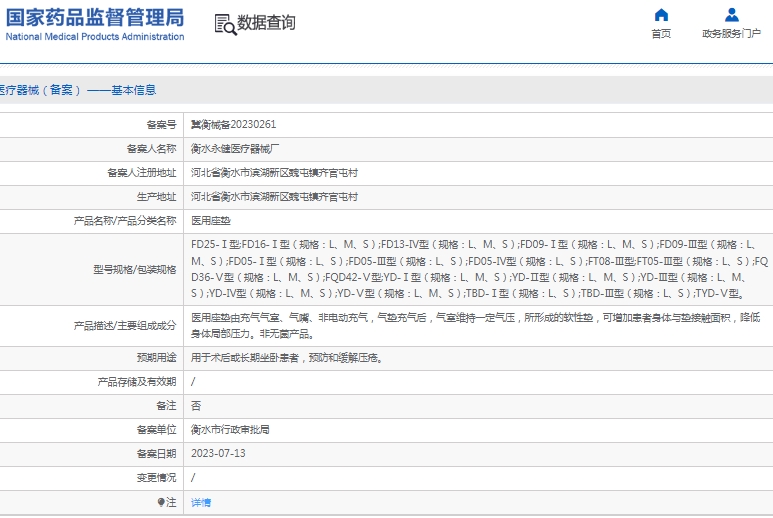Click the lightbulb icon beside 注
The image size is (773, 518).
[161, 502]
